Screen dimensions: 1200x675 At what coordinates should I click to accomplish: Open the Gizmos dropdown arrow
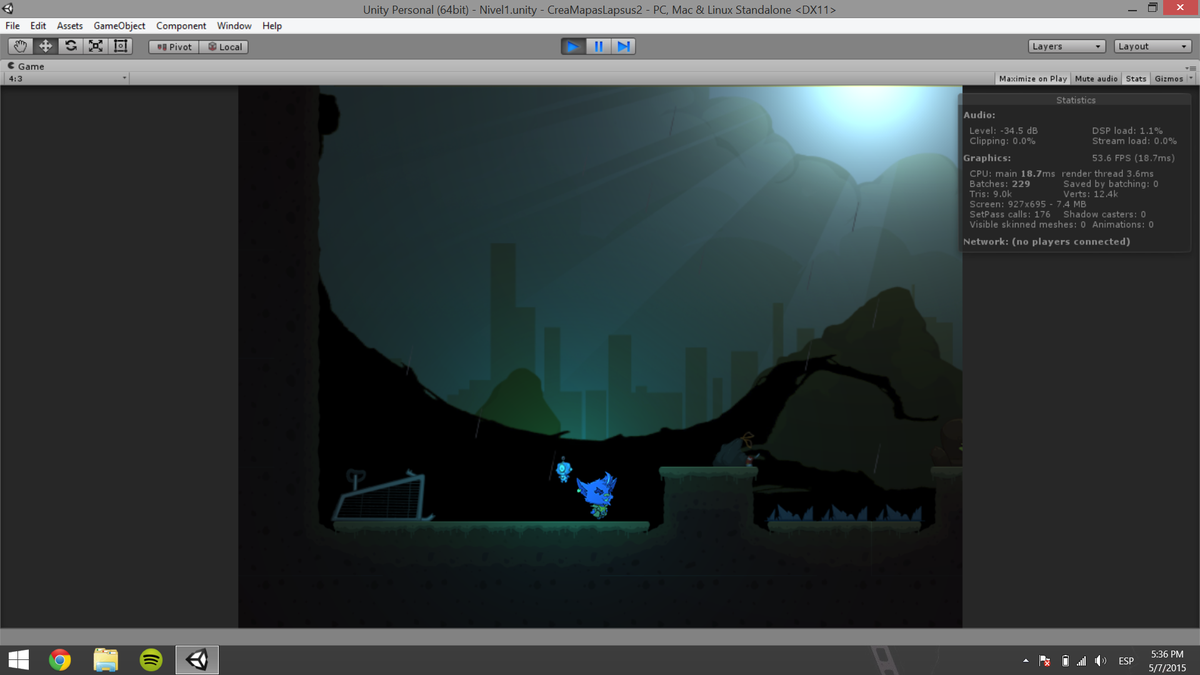(1191, 78)
